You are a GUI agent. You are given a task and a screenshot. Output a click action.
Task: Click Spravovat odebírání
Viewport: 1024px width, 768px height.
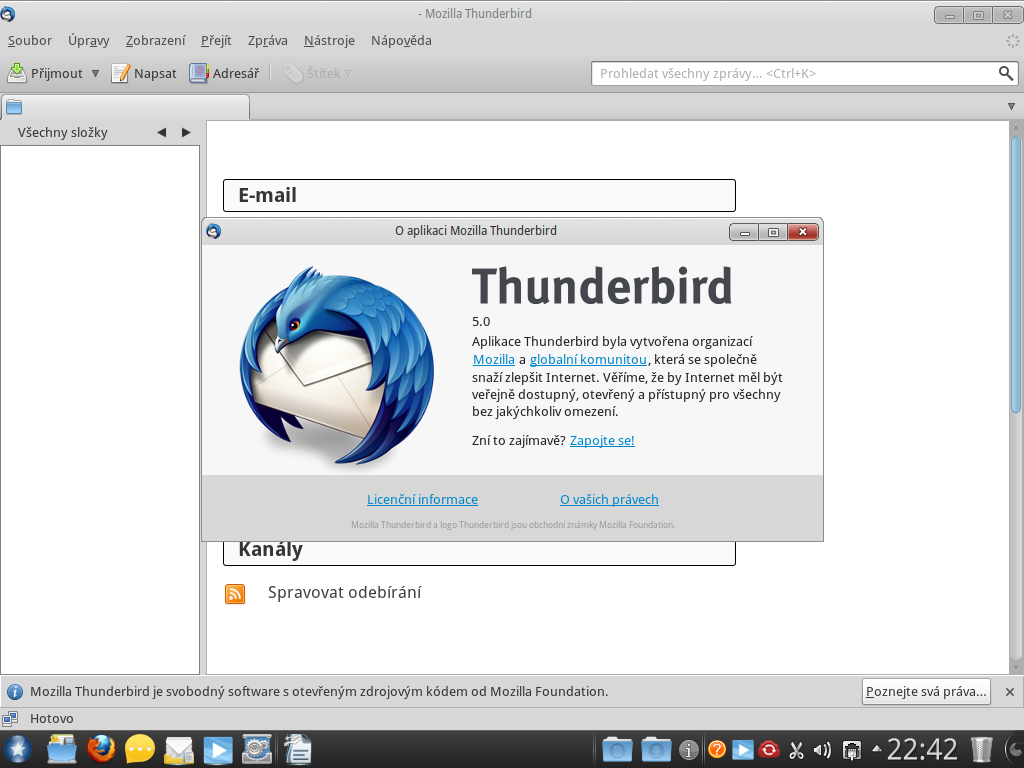(x=344, y=592)
